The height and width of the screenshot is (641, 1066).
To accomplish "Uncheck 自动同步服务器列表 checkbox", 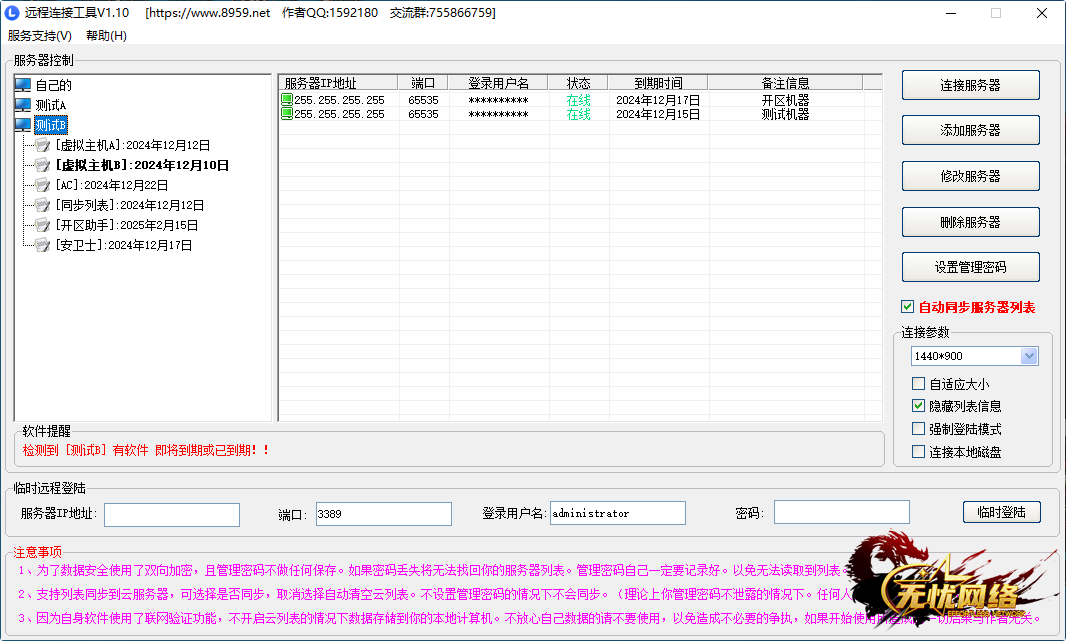I will pos(908,307).
